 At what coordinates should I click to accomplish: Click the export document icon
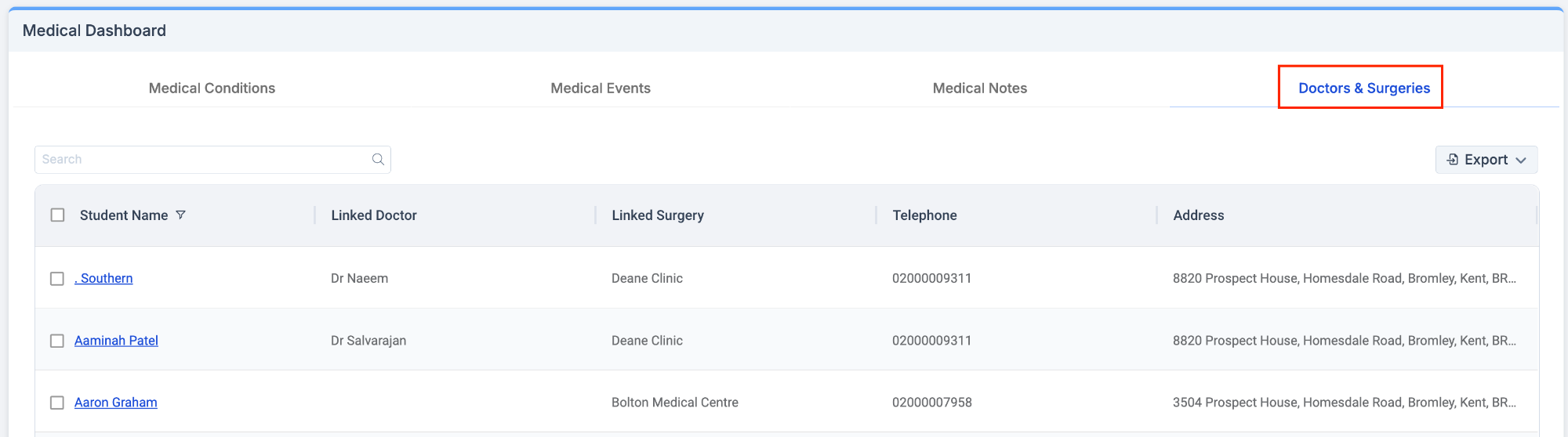pos(1453,160)
